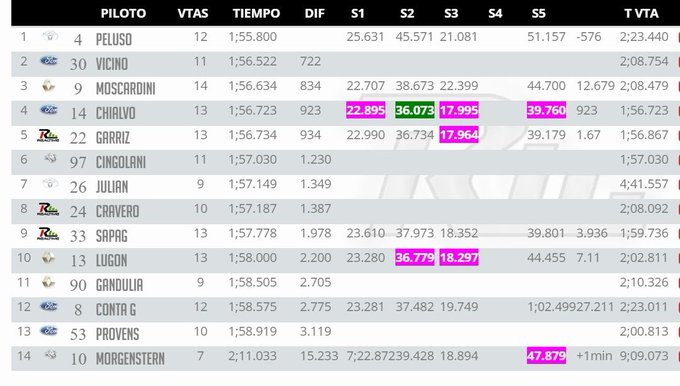Select driver name MORGENSTERN
Viewport: 680px width, 386px height.
click(130, 359)
